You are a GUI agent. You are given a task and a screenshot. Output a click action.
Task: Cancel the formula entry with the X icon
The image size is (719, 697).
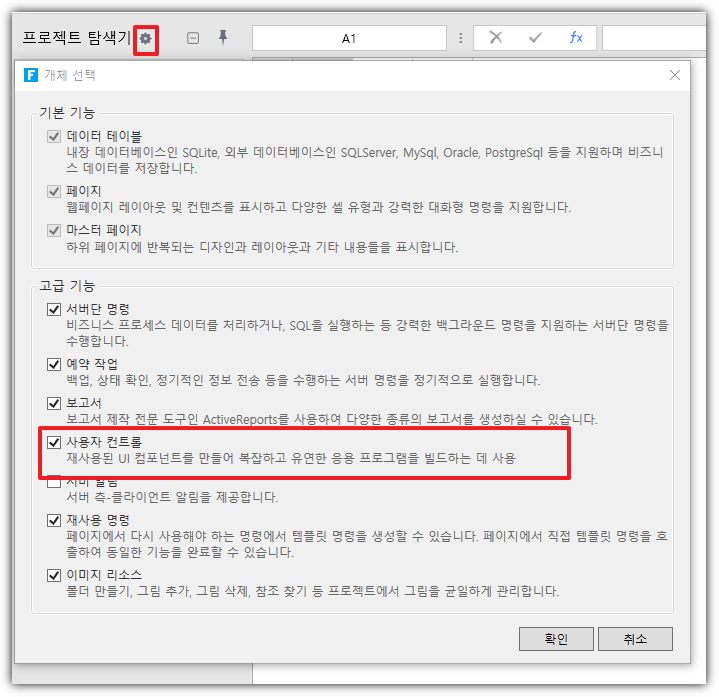495,38
